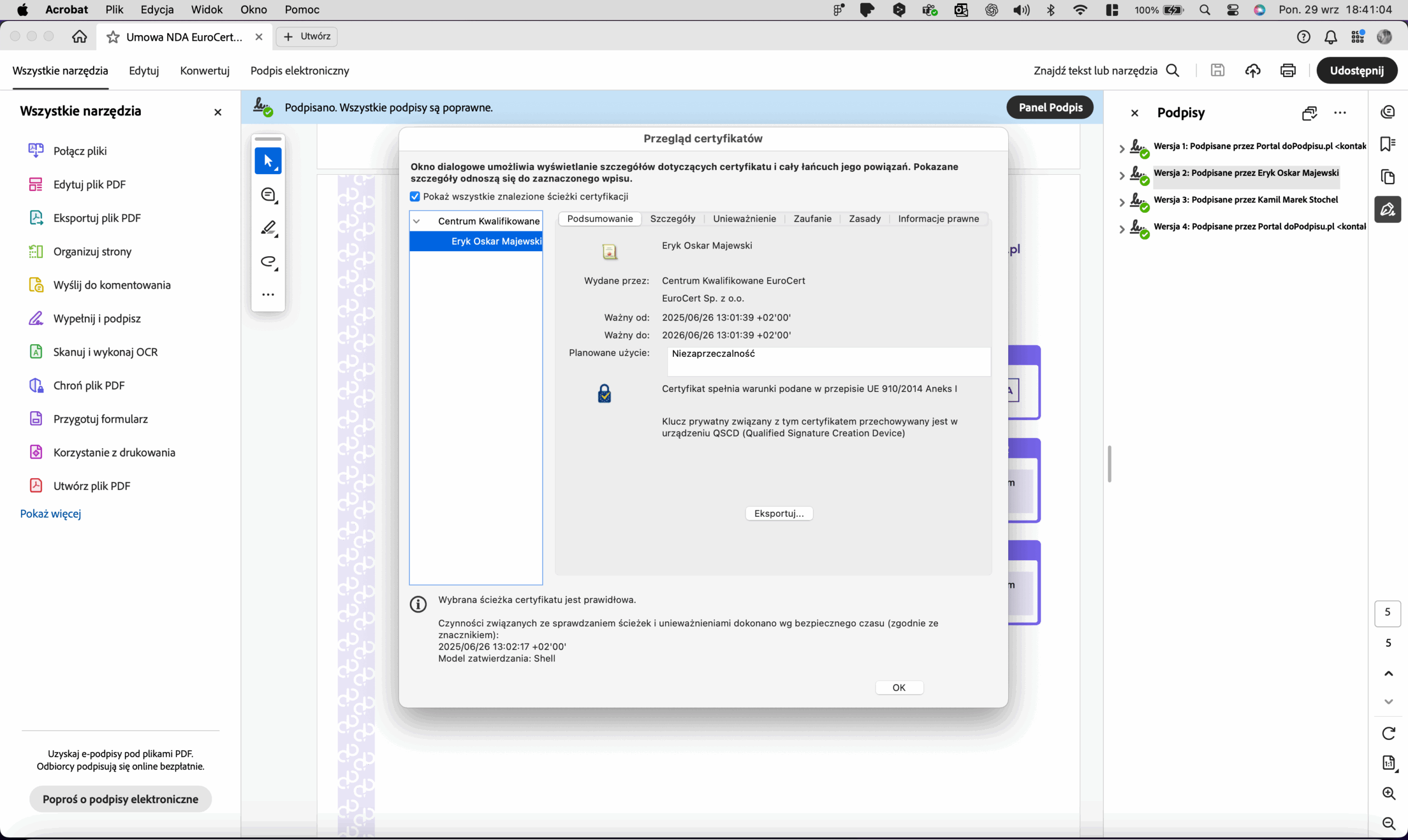This screenshot has width=1408, height=840.
Task: Collapse the Centrum Kwalifikowane certificate node
Action: click(x=417, y=222)
